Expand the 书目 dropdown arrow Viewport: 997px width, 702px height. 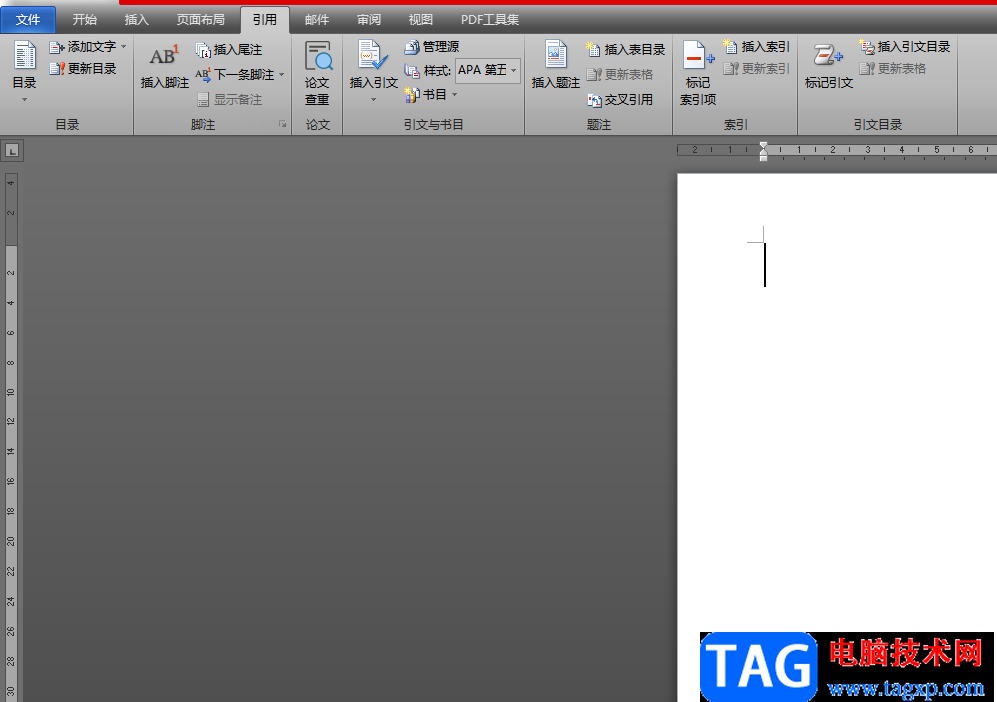pyautogui.click(x=454, y=95)
